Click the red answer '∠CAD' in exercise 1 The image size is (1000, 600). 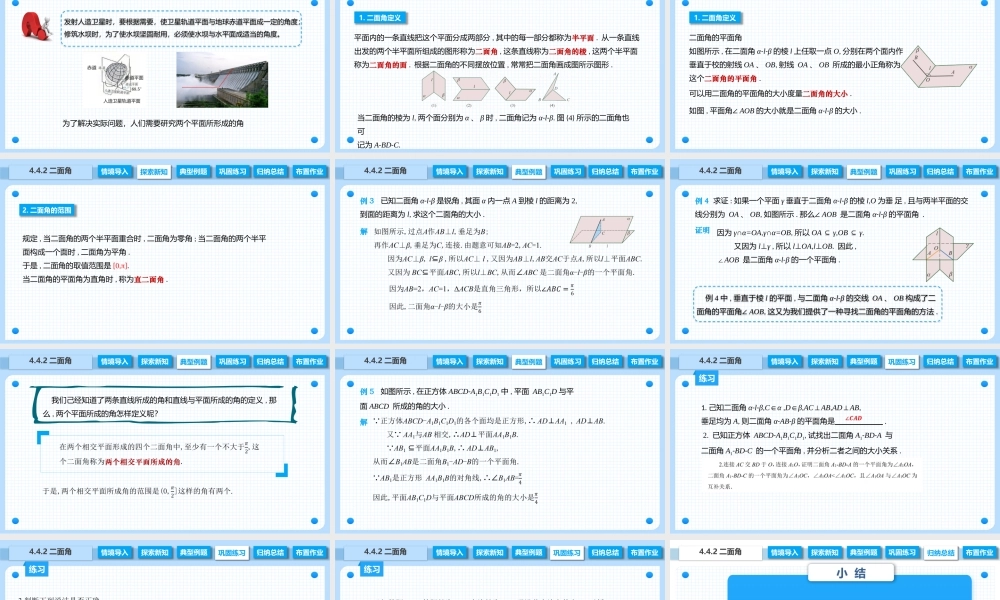853,418
